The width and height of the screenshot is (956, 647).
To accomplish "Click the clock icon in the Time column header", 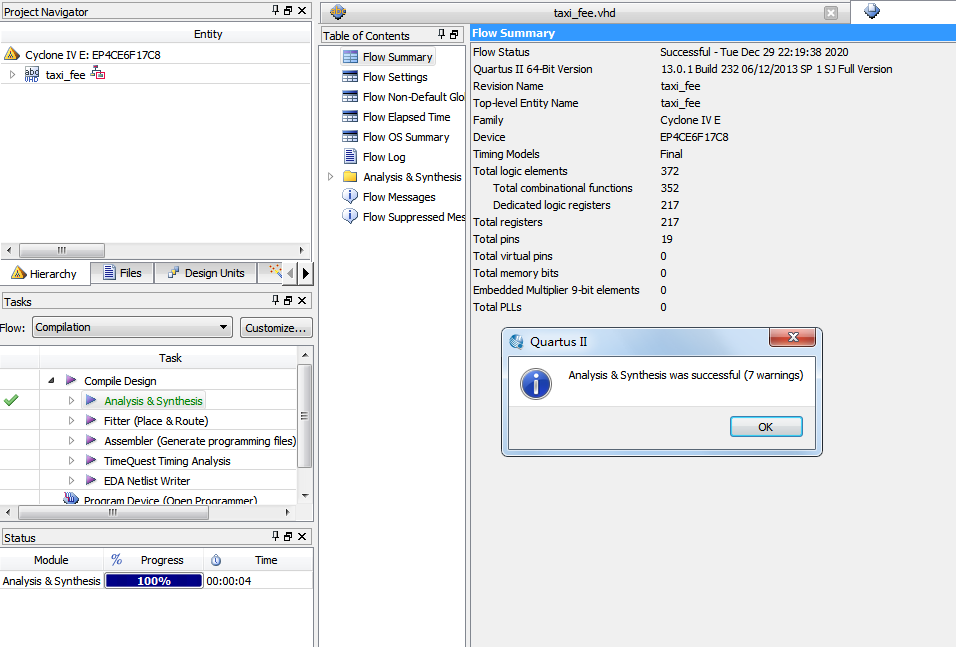I will pos(216,560).
